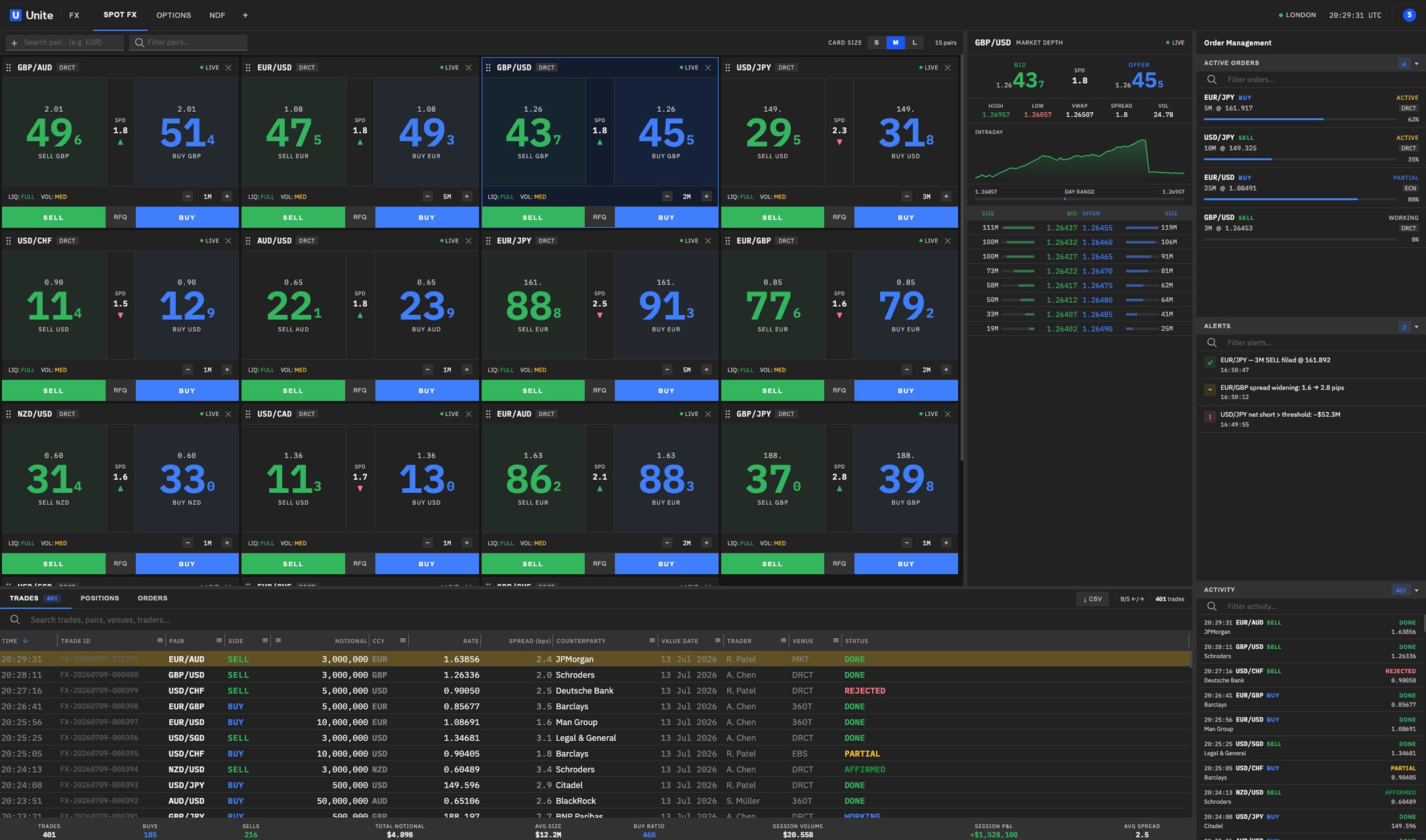The height and width of the screenshot is (840, 1426).
Task: Close the EUR/JPY pair card
Action: [x=708, y=241]
